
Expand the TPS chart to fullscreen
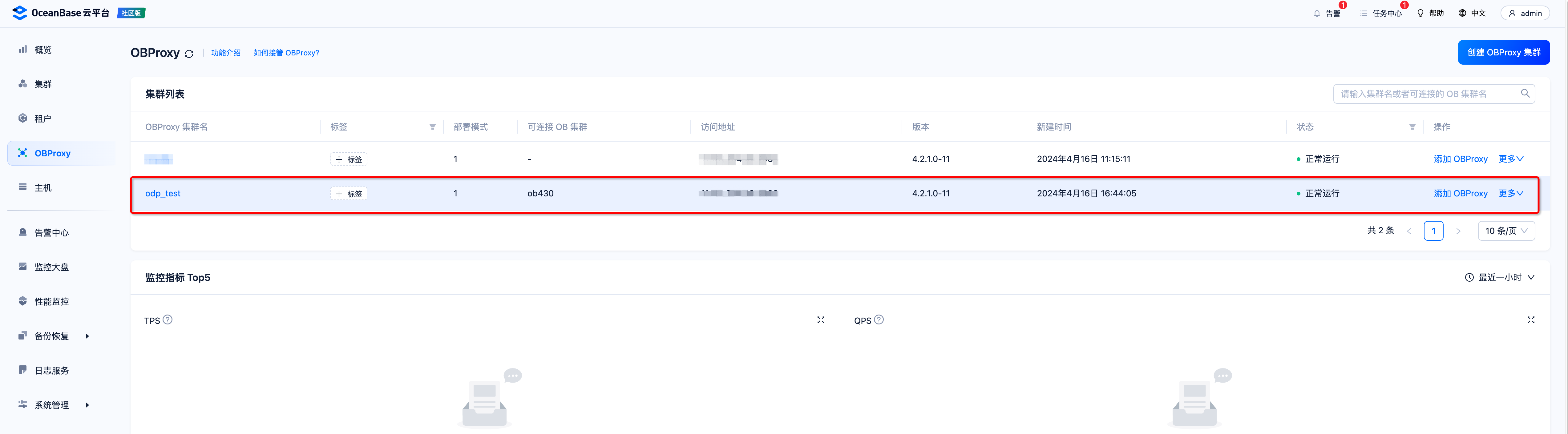[x=821, y=320]
